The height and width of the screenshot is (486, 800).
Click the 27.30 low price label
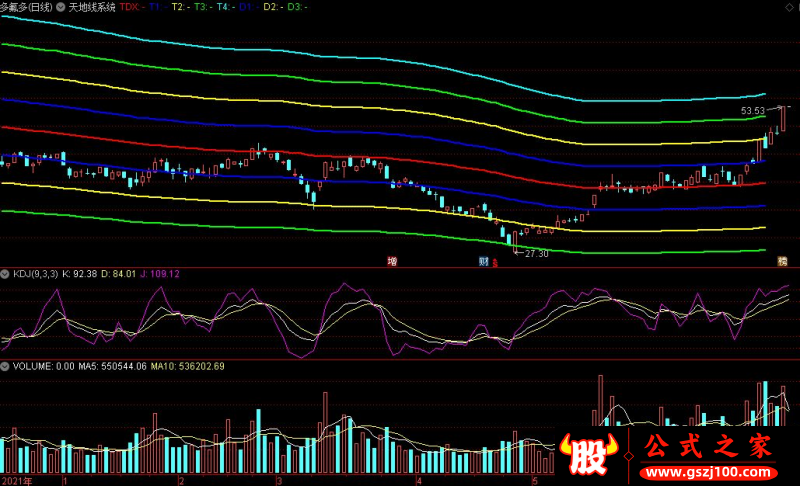537,253
